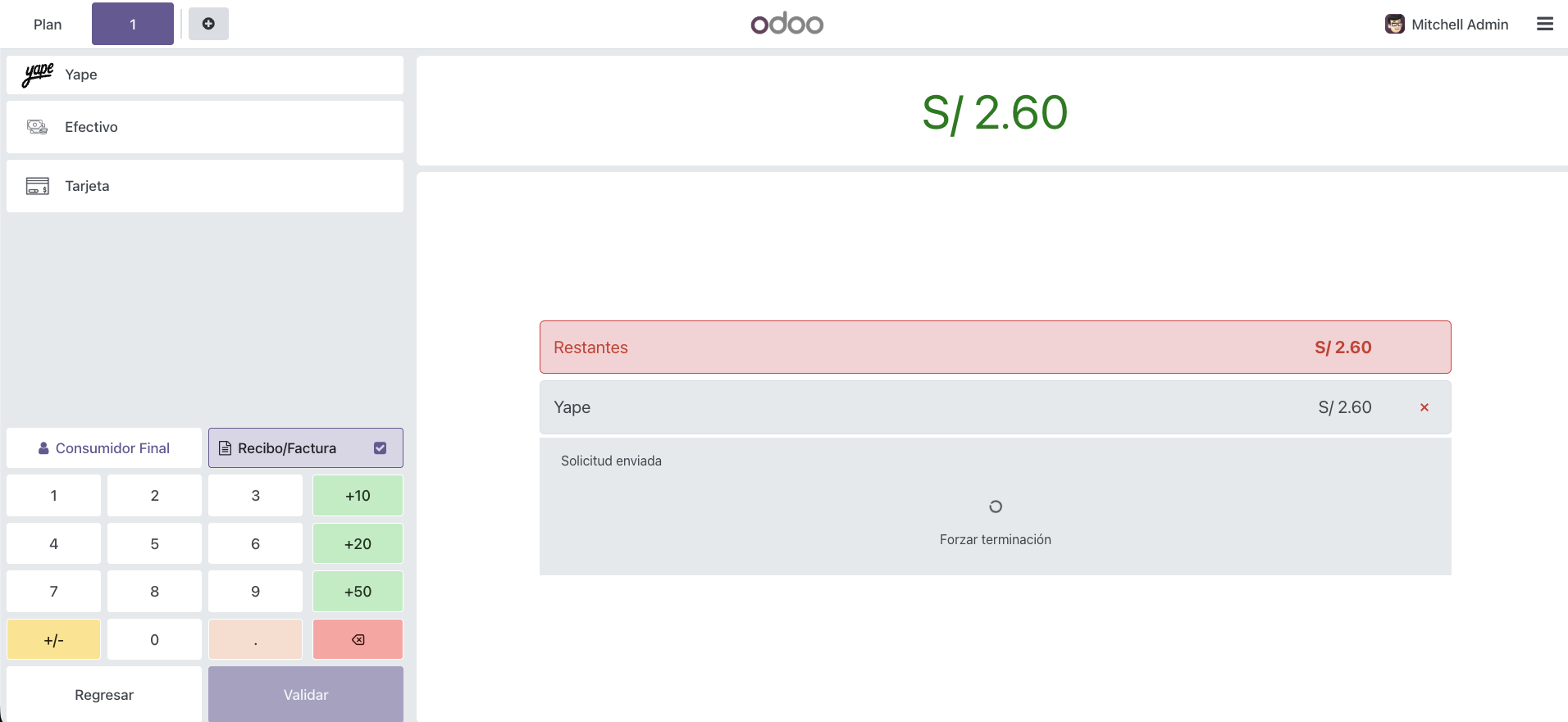1568x722 pixels.
Task: Select the Restantes remaining amount row
Action: tap(996, 347)
